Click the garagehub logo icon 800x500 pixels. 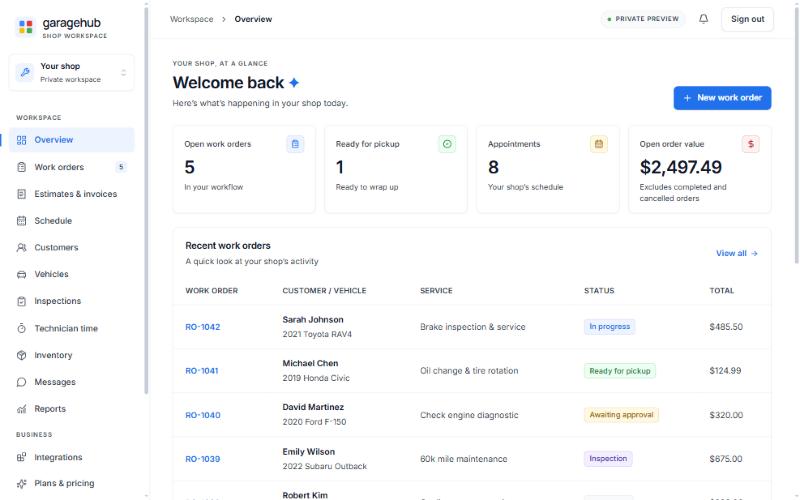(x=26, y=26)
